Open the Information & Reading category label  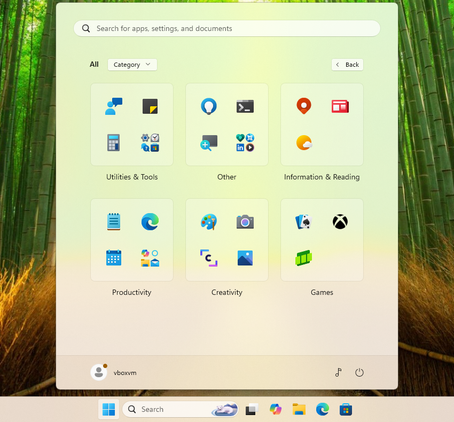click(x=322, y=177)
